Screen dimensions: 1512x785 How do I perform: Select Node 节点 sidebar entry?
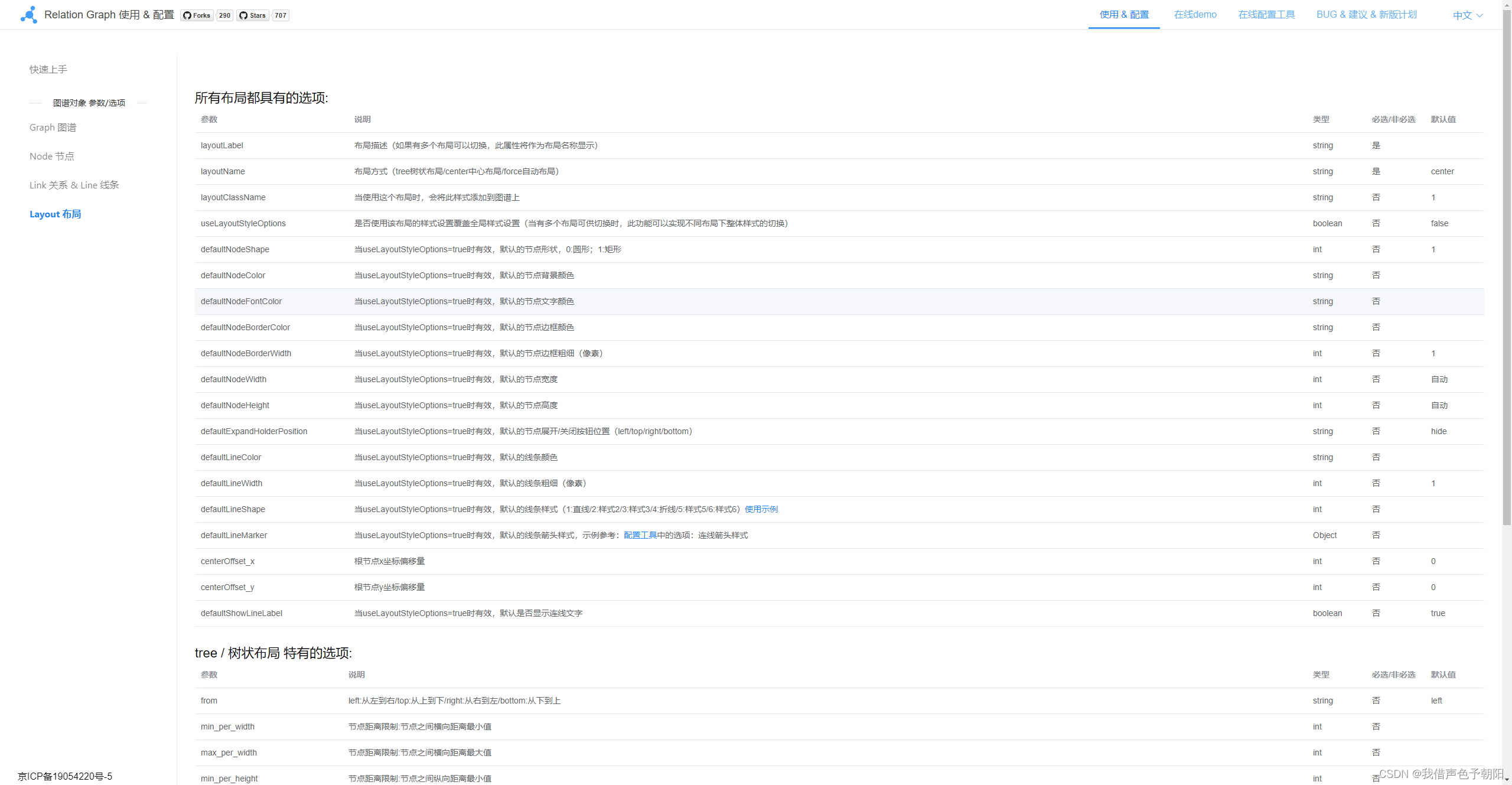click(x=52, y=156)
